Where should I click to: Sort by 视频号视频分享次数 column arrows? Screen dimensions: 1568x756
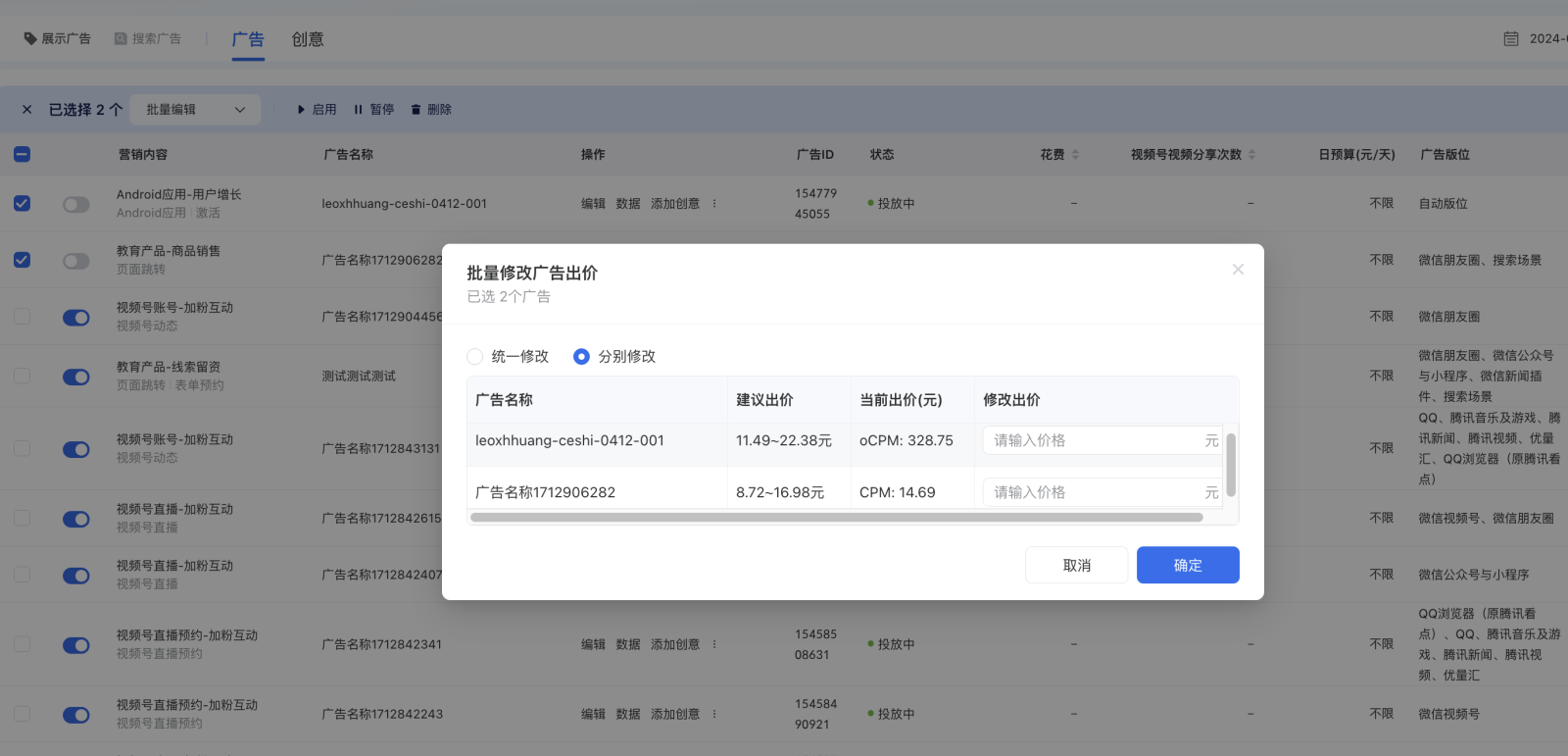coord(1251,155)
